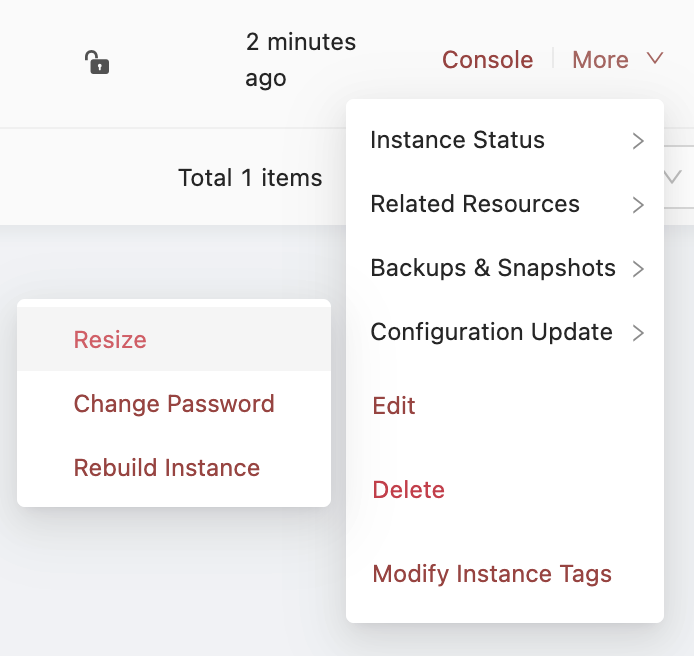Select Backups & Snapshots menu item

pyautogui.click(x=492, y=268)
